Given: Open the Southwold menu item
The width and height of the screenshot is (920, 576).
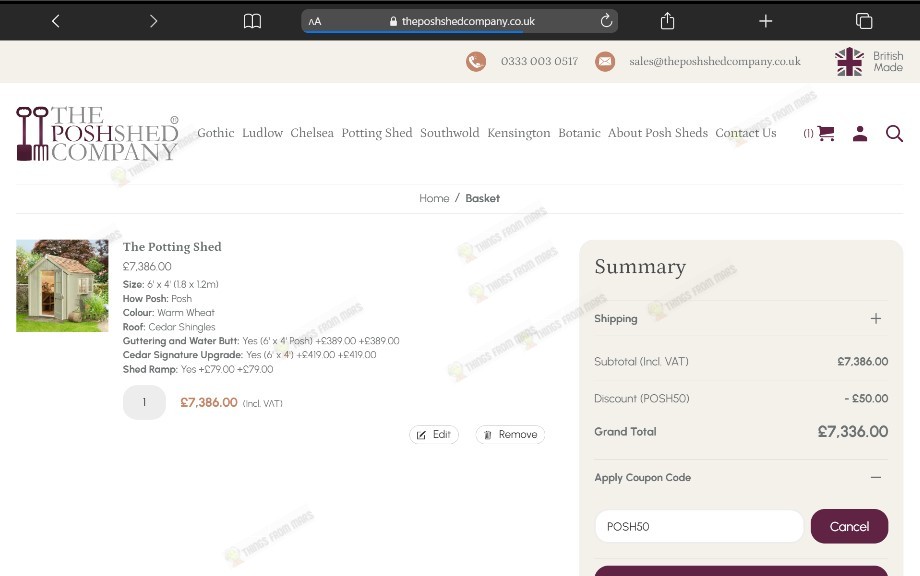Looking at the screenshot, I should [x=449, y=133].
